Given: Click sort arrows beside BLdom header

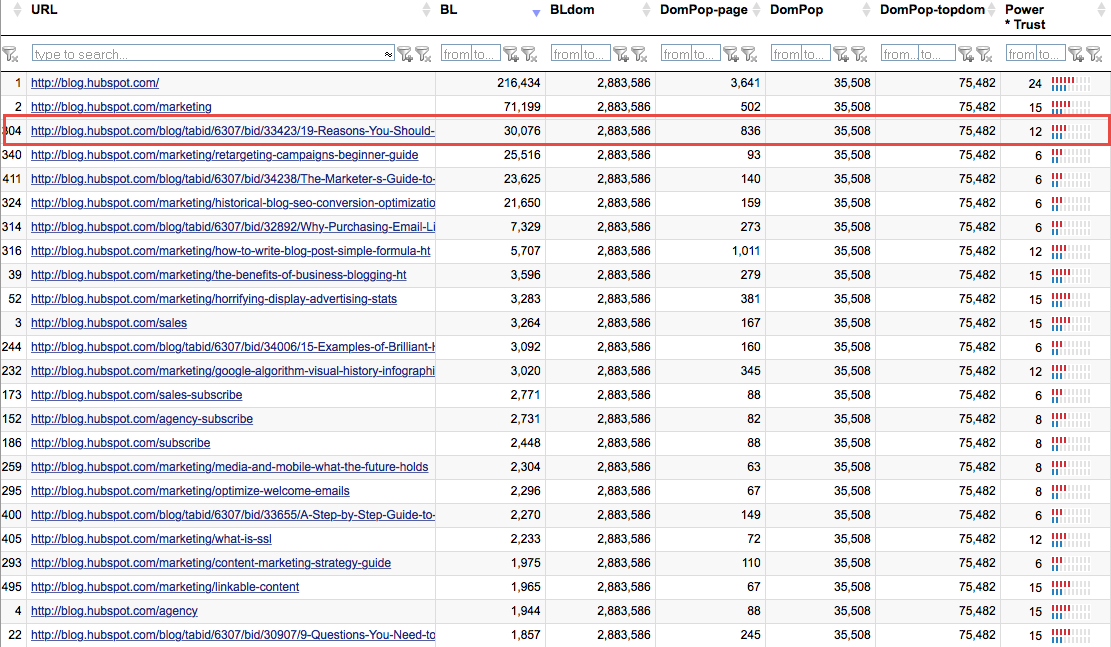Looking at the screenshot, I should coord(646,10).
